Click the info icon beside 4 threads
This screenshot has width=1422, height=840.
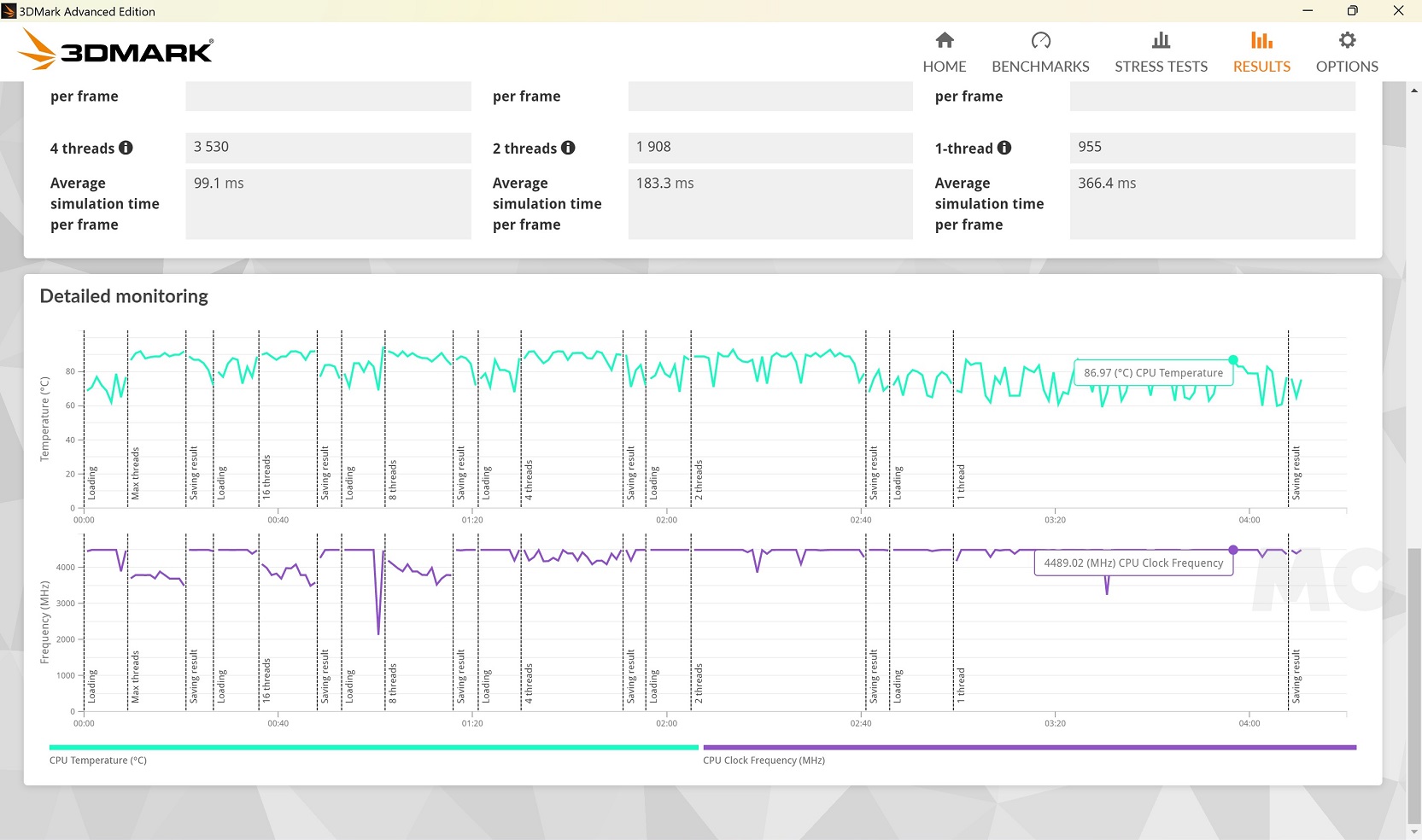click(x=126, y=148)
